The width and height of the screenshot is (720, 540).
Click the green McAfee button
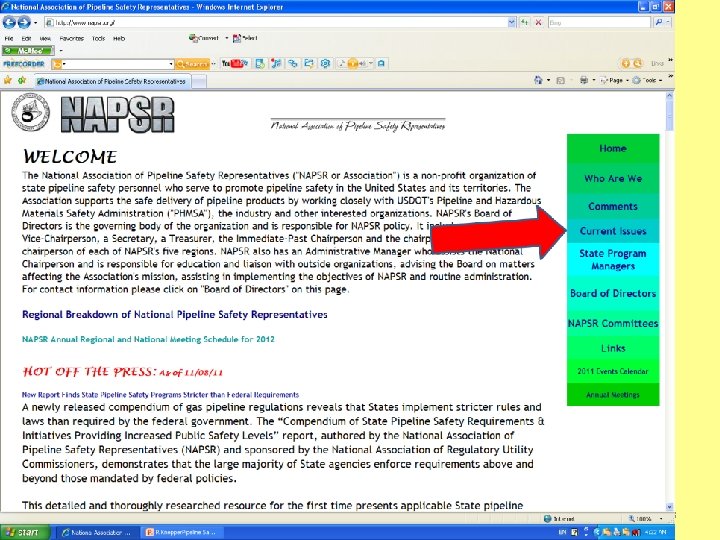[28, 51]
